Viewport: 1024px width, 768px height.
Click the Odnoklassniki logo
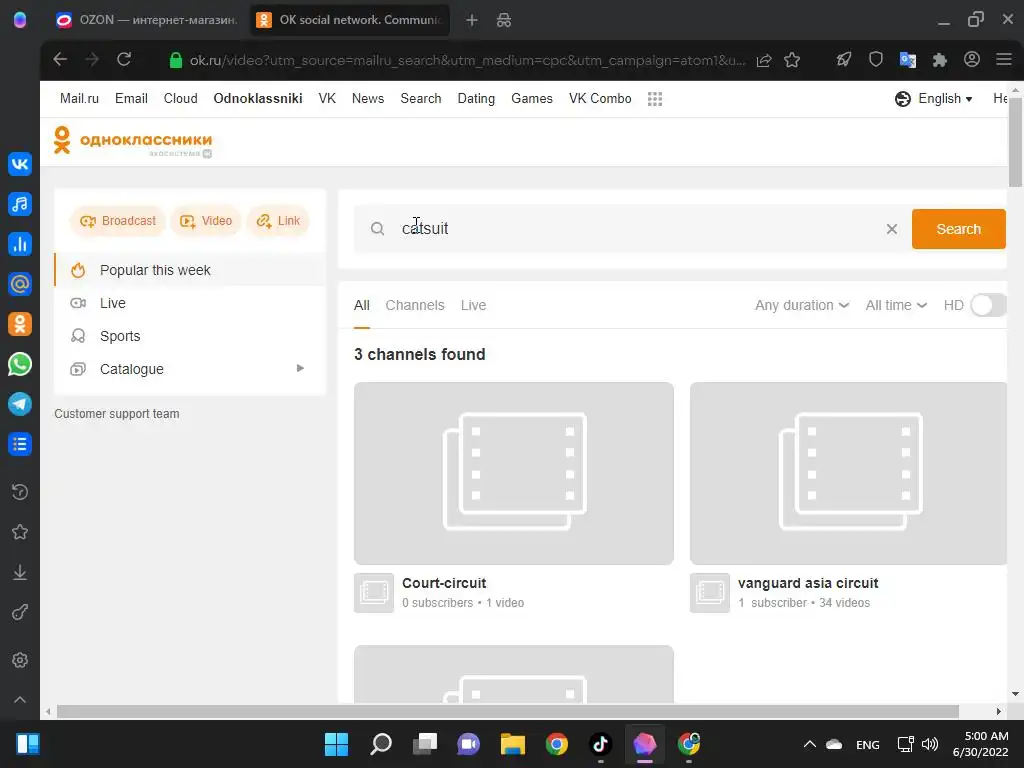point(133,141)
